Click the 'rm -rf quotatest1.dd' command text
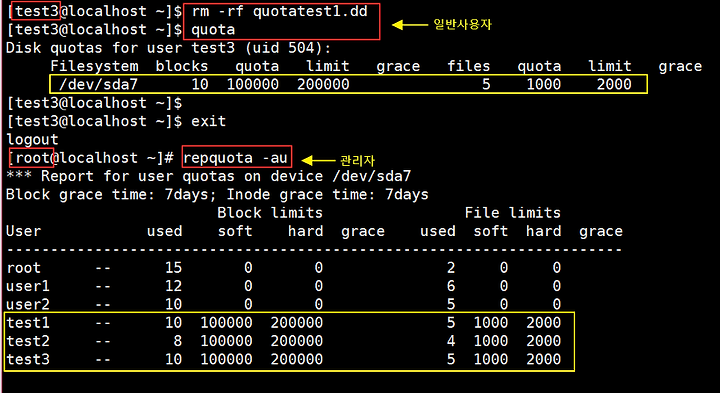This screenshot has width=720, height=393. [280, 11]
